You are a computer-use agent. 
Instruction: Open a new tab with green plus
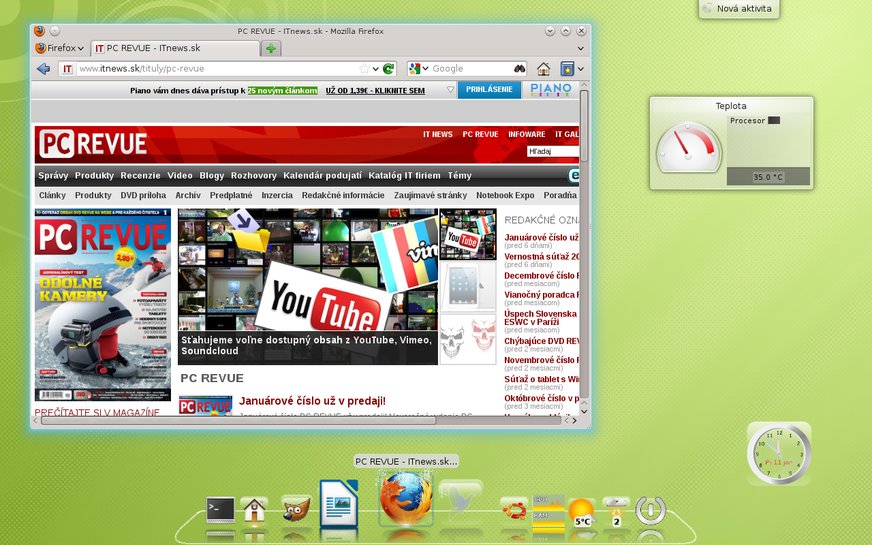coord(271,48)
